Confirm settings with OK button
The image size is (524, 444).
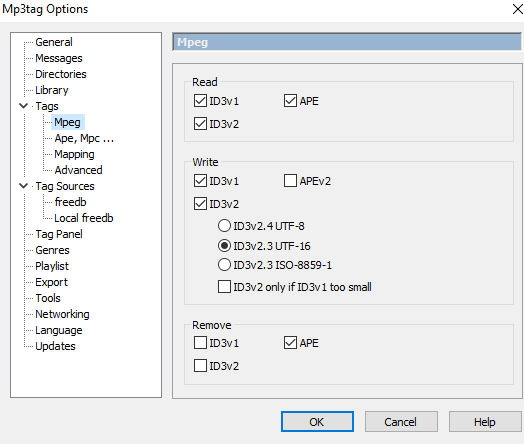pos(317,422)
